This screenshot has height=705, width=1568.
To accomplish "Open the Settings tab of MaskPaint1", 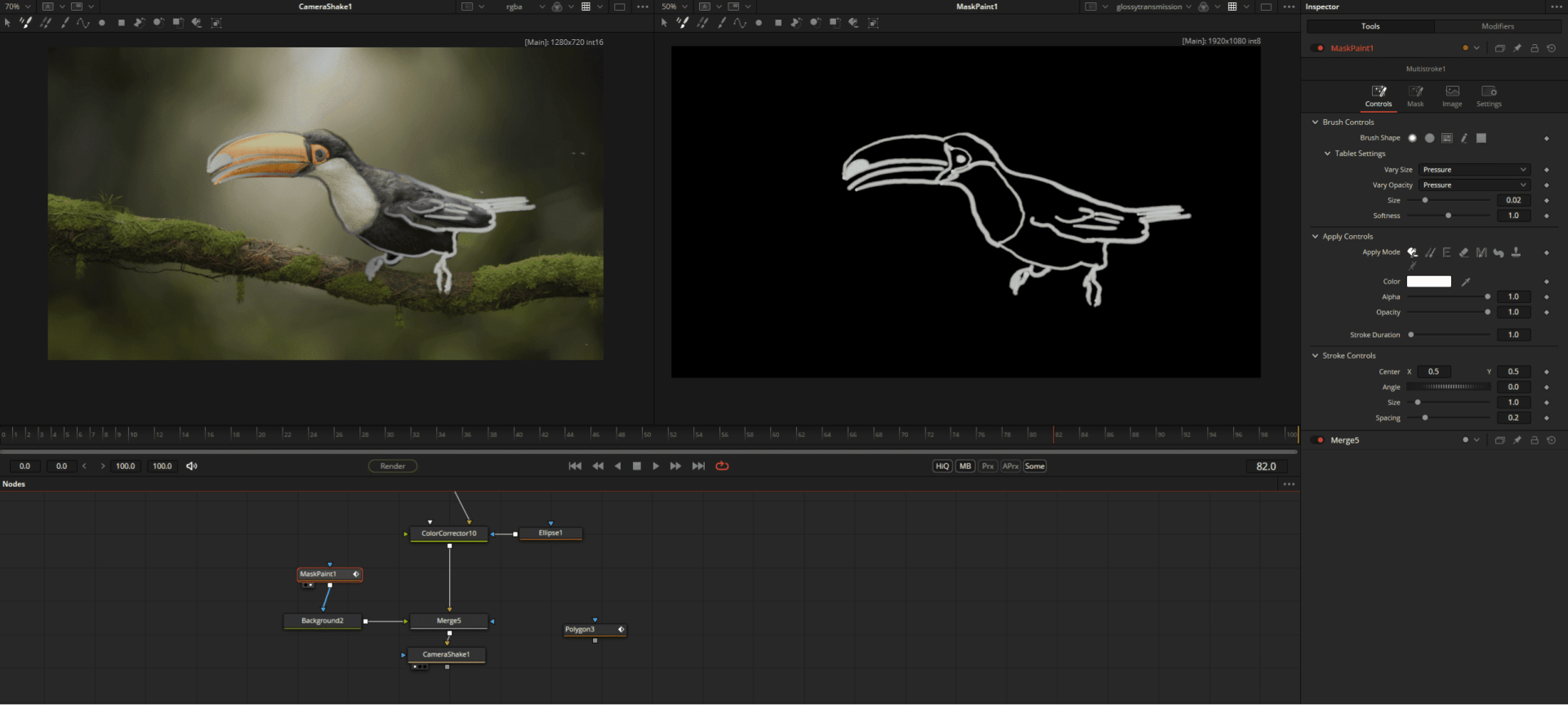I will pyautogui.click(x=1489, y=96).
